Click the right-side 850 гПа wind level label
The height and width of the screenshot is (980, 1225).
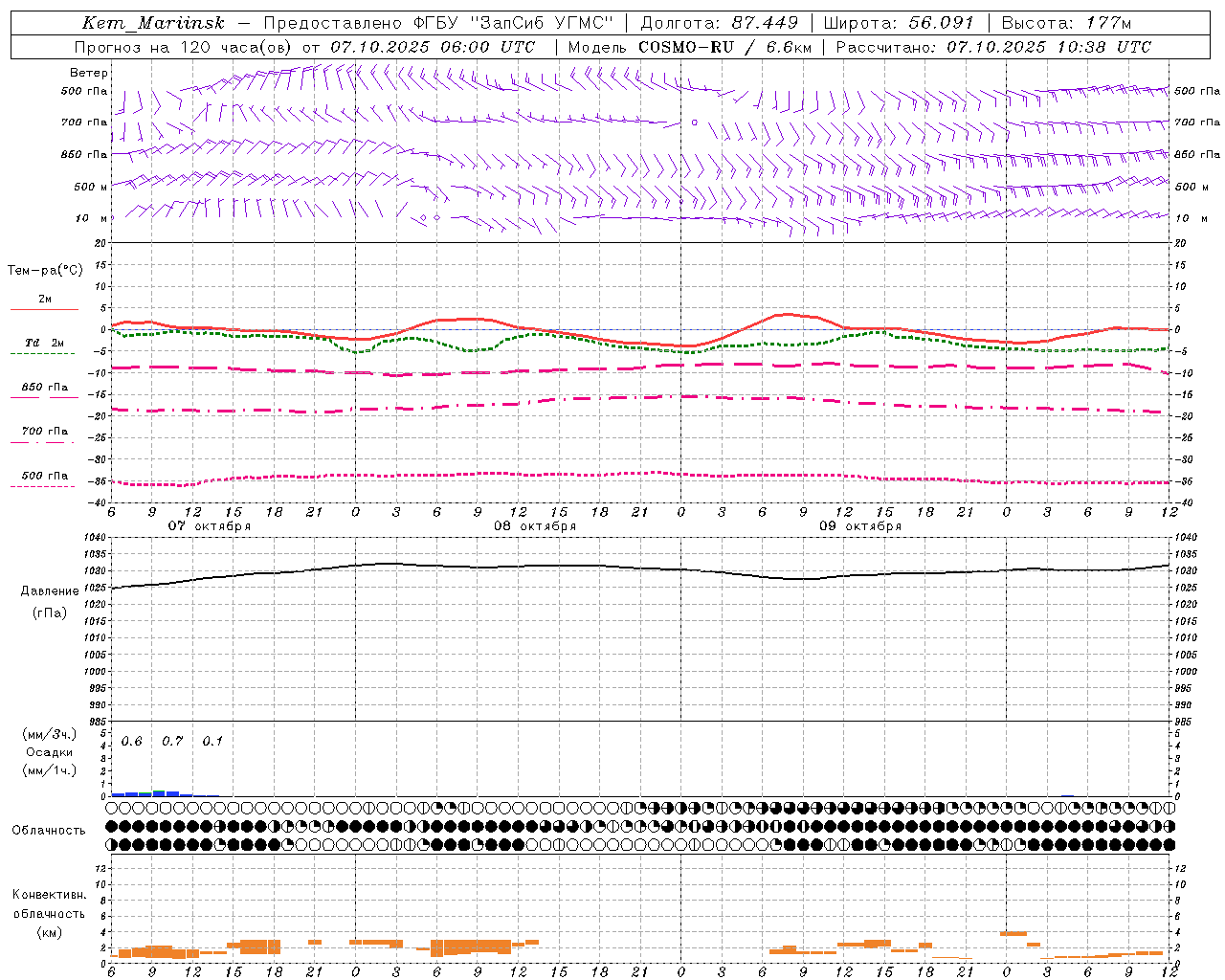pyautogui.click(x=1196, y=154)
